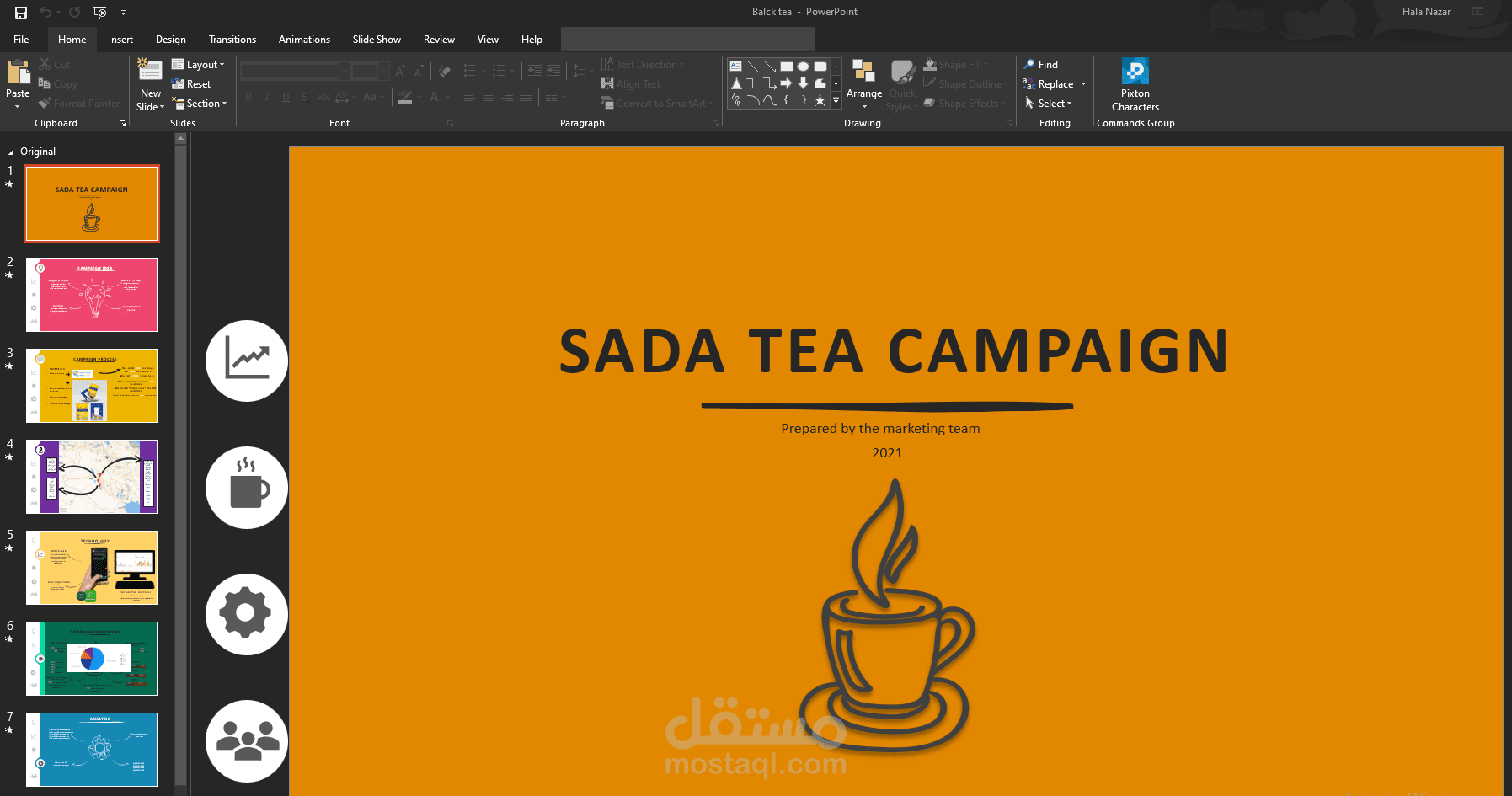The width and height of the screenshot is (1512, 796).
Task: Select slide 1 thumbnail
Action: 92,204
